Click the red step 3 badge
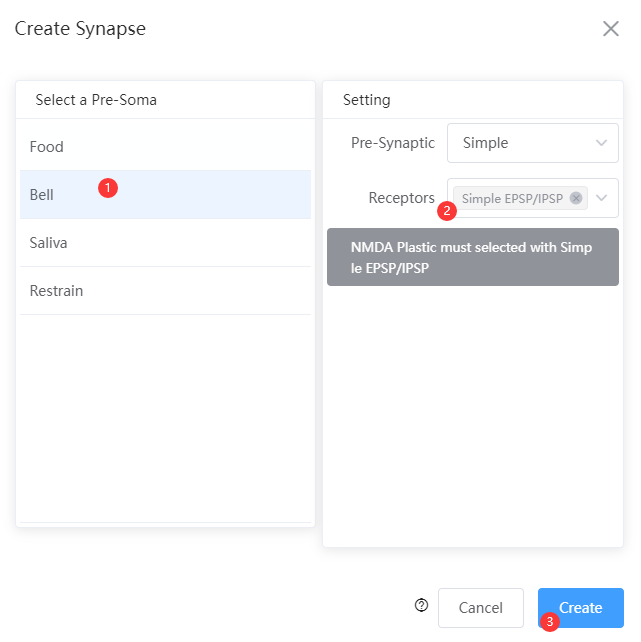This screenshot has height=642, width=641. pyautogui.click(x=550, y=622)
